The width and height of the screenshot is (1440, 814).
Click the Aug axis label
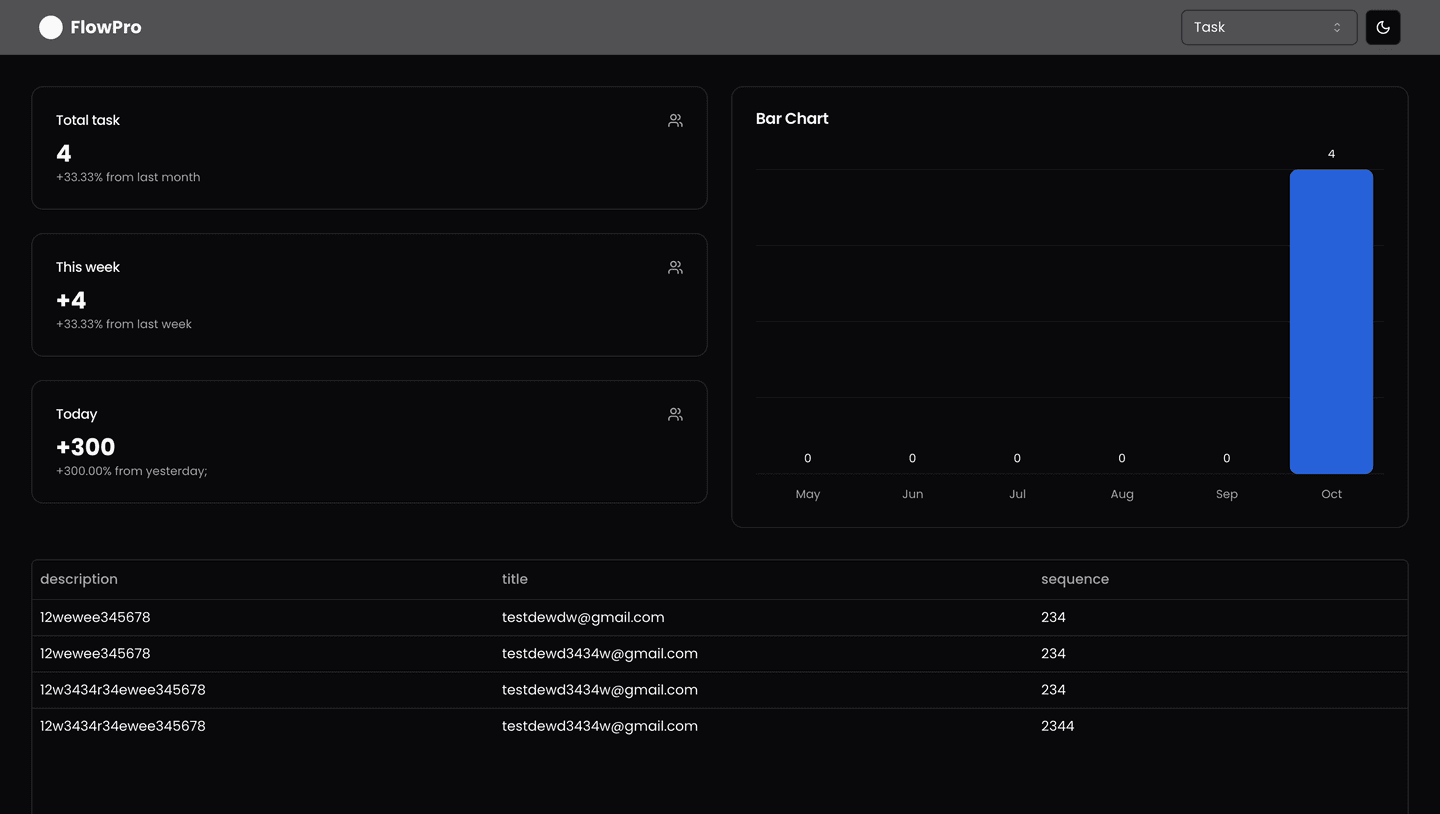1122,494
